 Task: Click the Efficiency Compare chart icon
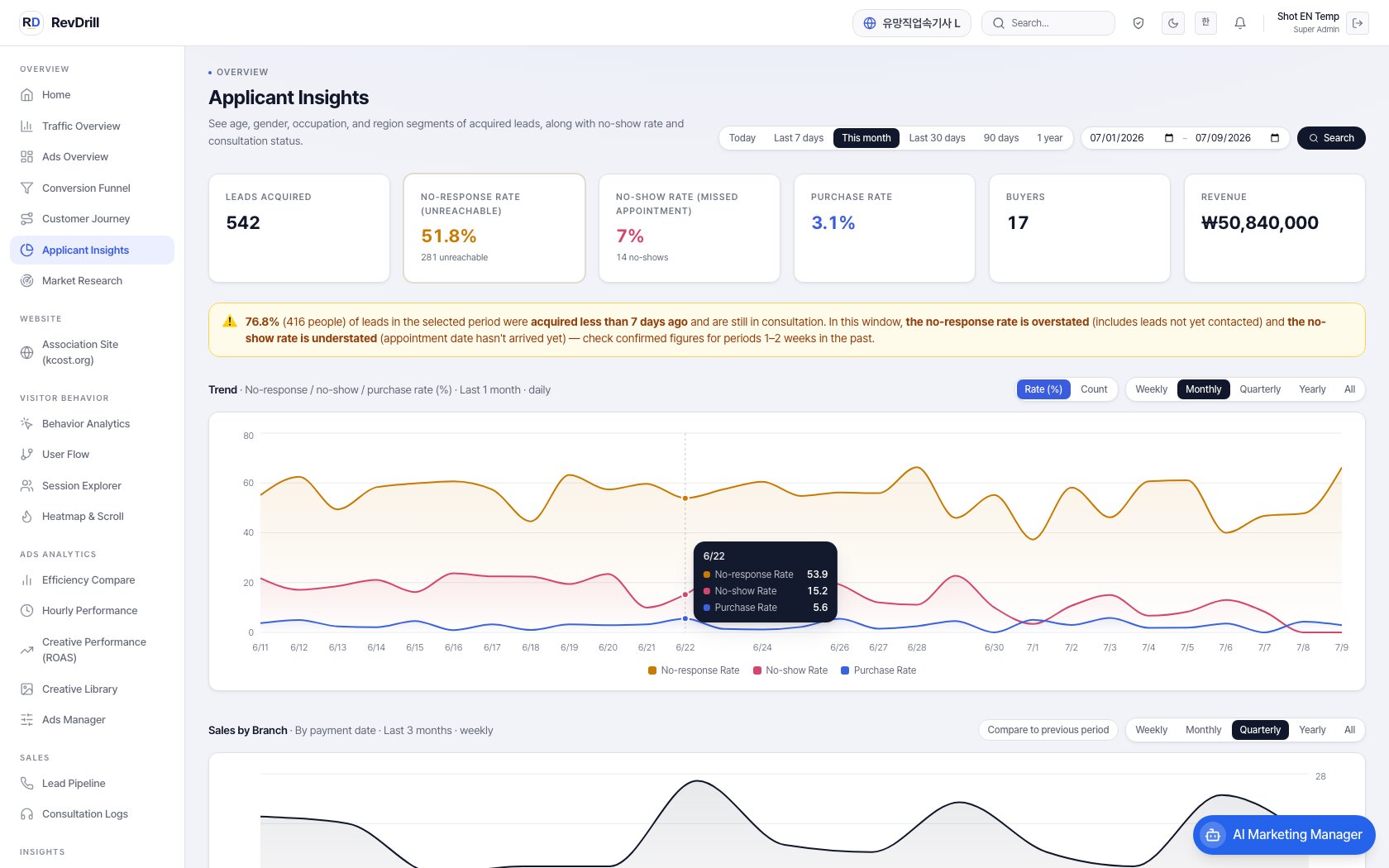[26, 580]
